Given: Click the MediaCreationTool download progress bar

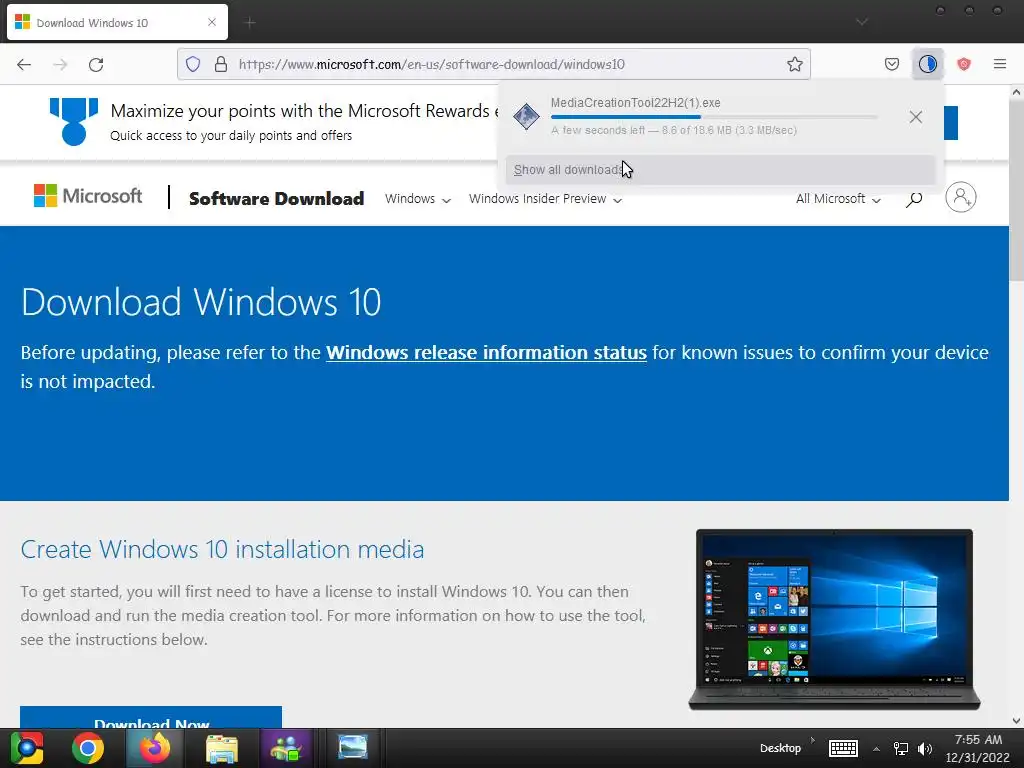Looking at the screenshot, I should 713,117.
